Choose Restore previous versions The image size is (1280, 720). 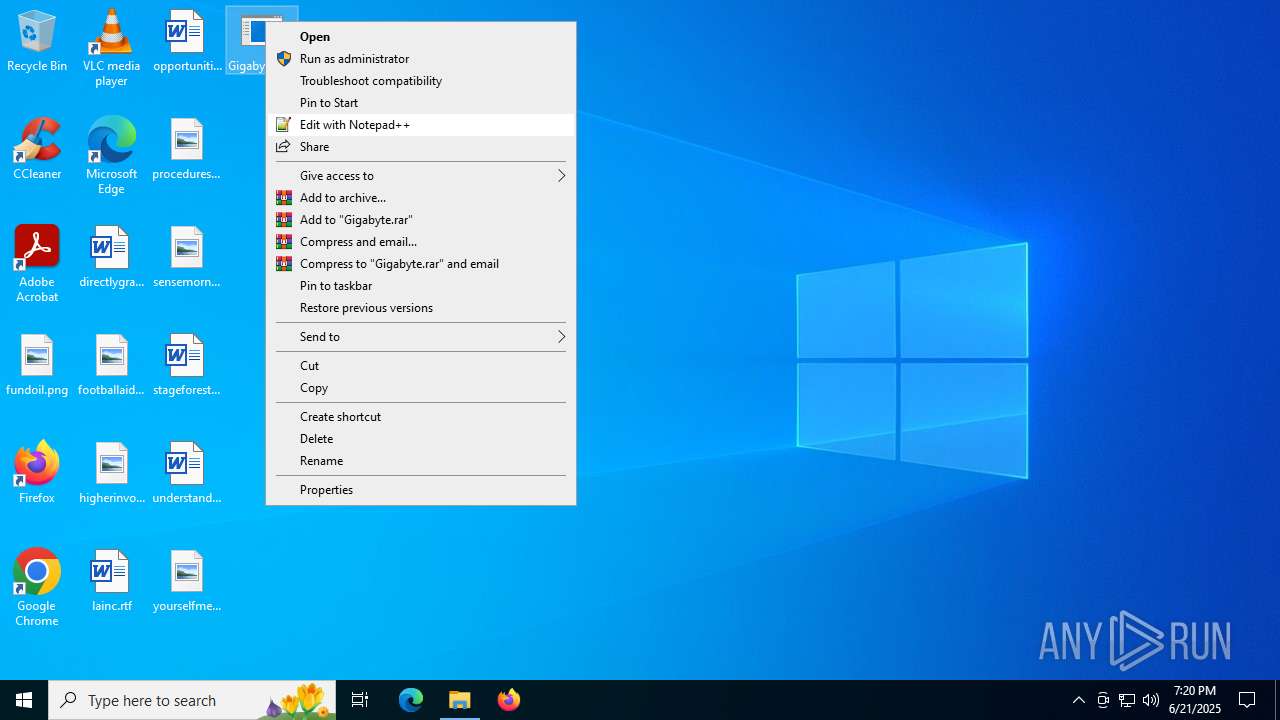(421, 308)
